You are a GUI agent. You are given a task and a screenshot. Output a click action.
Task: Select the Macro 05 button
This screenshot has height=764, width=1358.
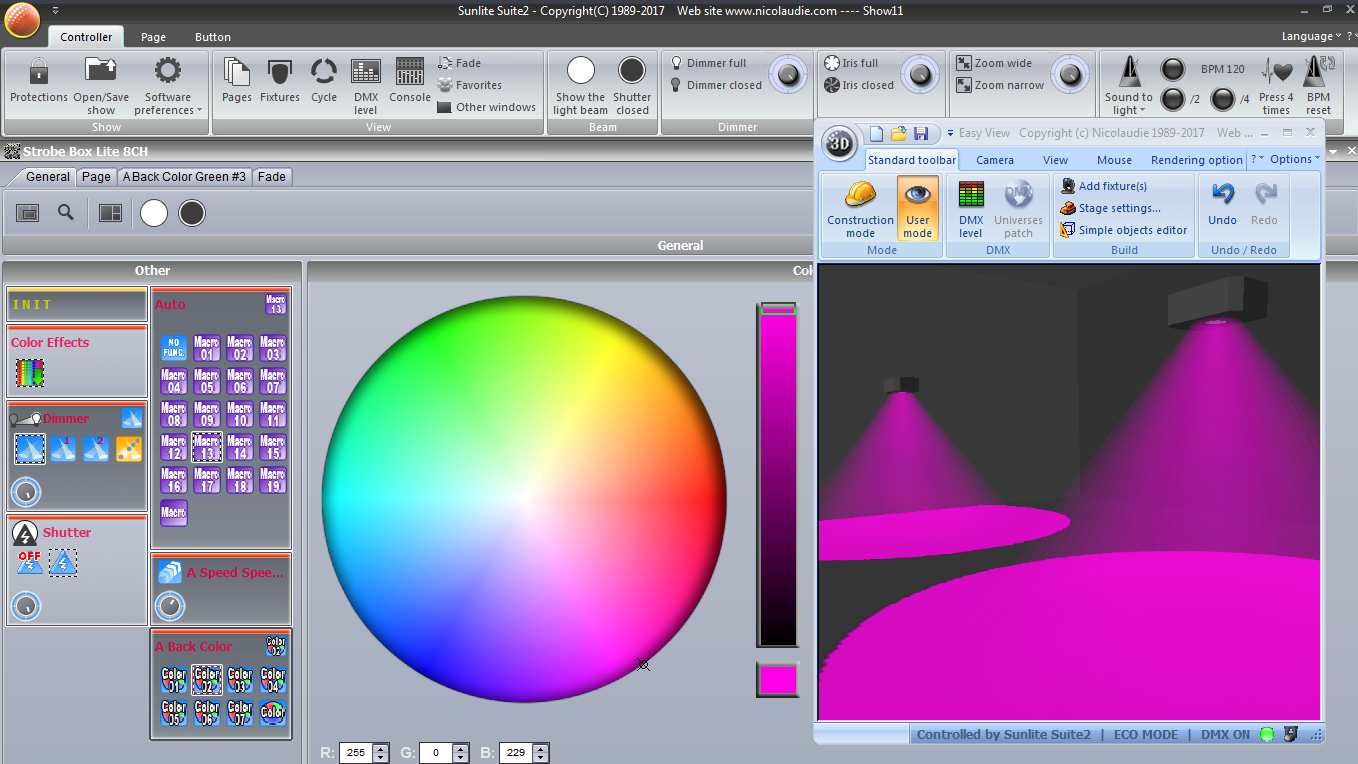(207, 381)
